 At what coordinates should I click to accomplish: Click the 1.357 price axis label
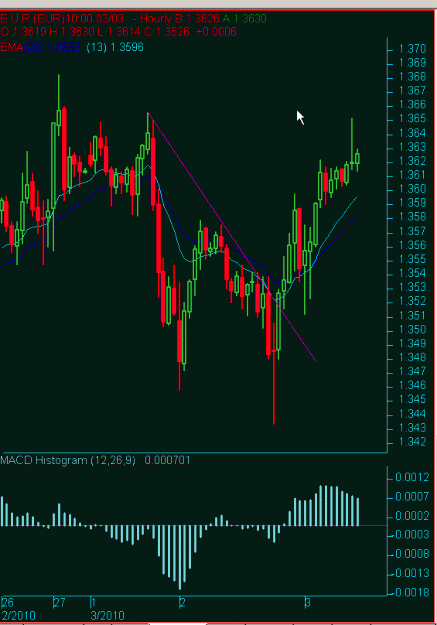413,231
